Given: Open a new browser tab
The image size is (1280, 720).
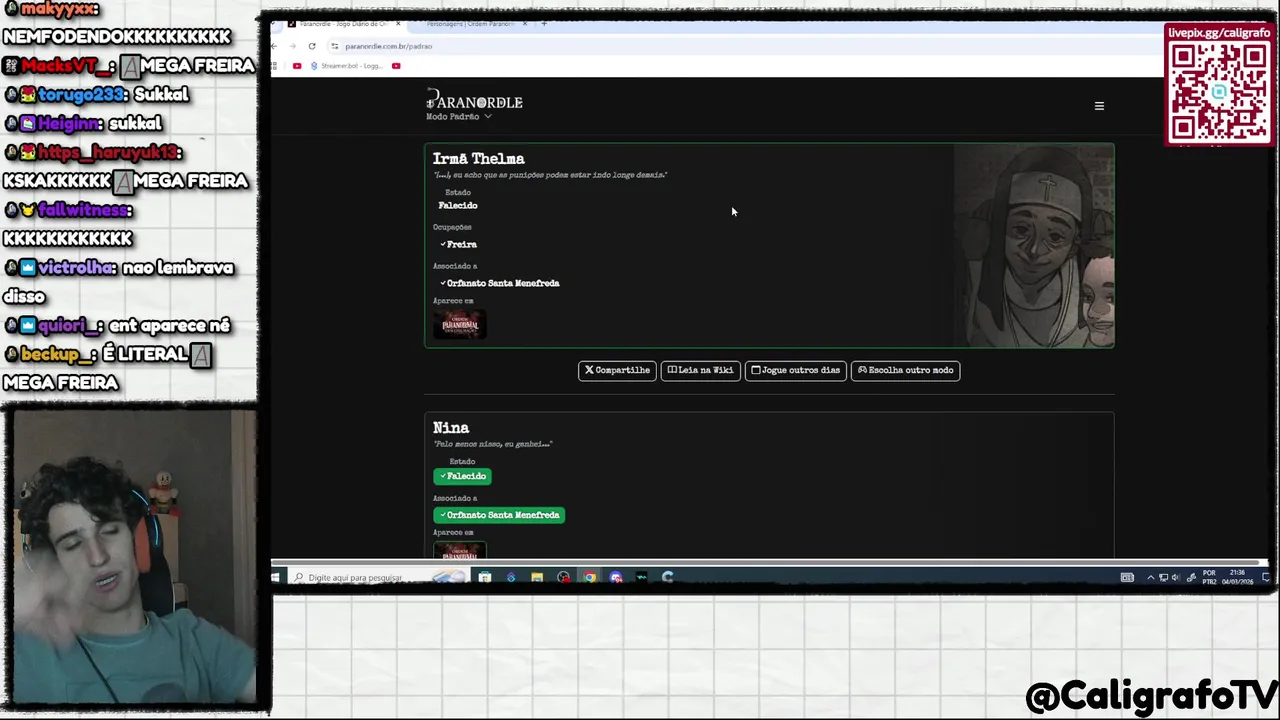Looking at the screenshot, I should point(544,24).
